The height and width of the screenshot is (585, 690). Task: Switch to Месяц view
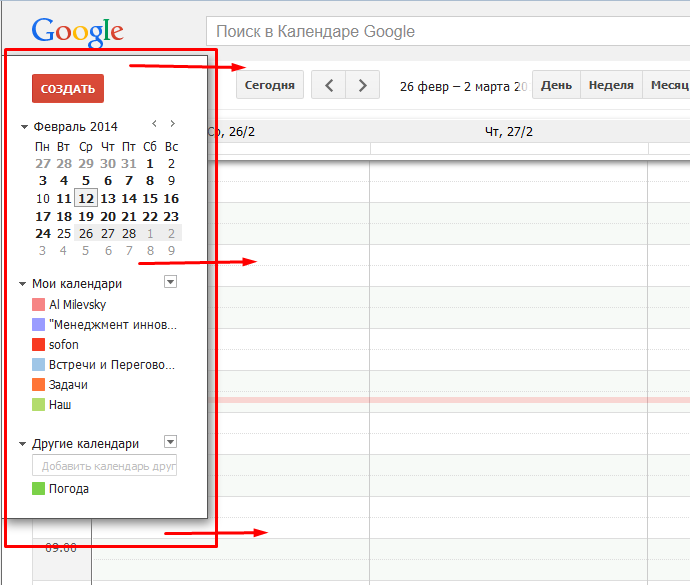point(666,85)
